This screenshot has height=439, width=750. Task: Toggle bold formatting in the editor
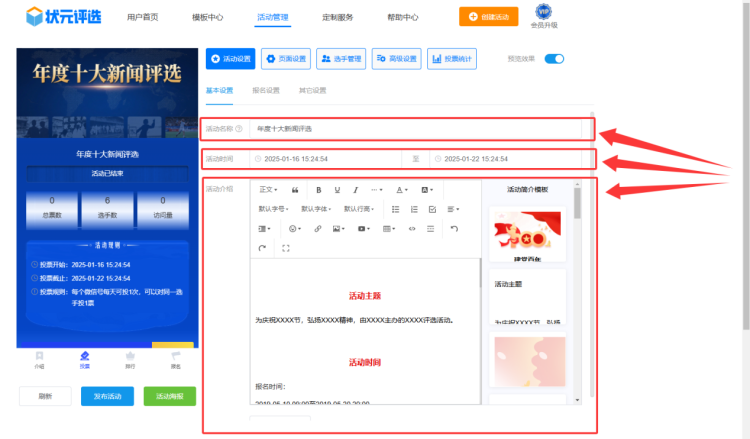point(319,189)
